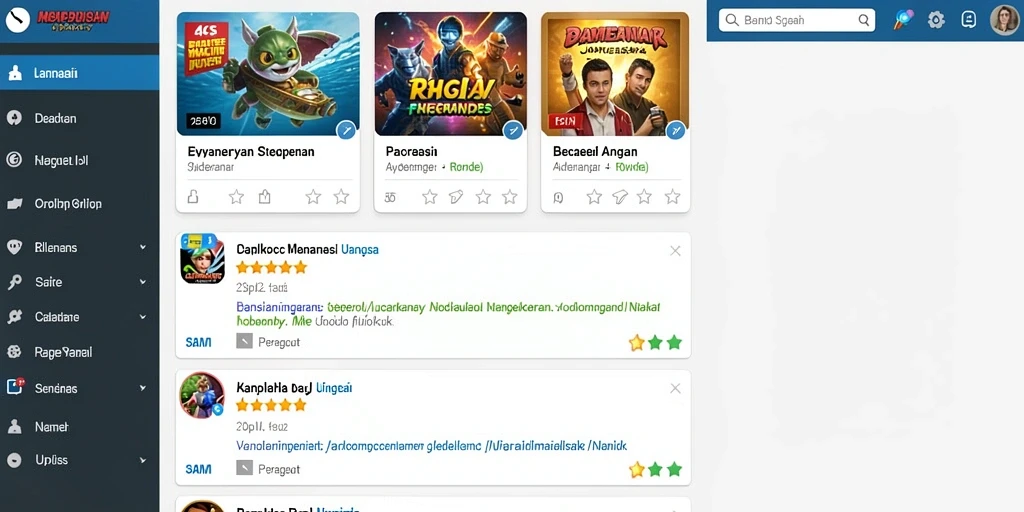Click the lock icon on Evyaneryan Steopenan card

coord(193,197)
